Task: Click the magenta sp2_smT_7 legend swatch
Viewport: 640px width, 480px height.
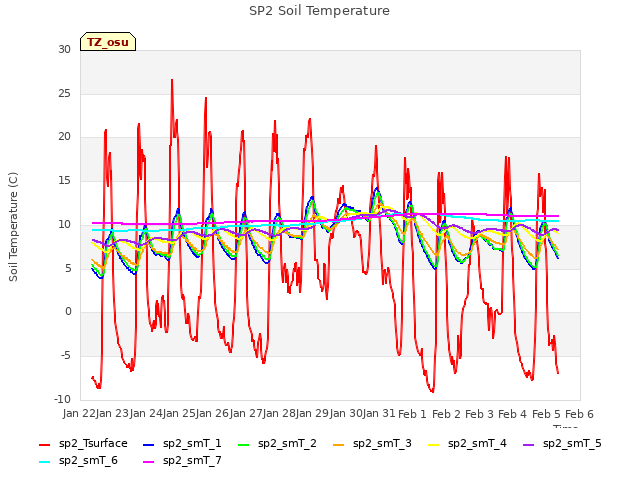Action: click(149, 462)
